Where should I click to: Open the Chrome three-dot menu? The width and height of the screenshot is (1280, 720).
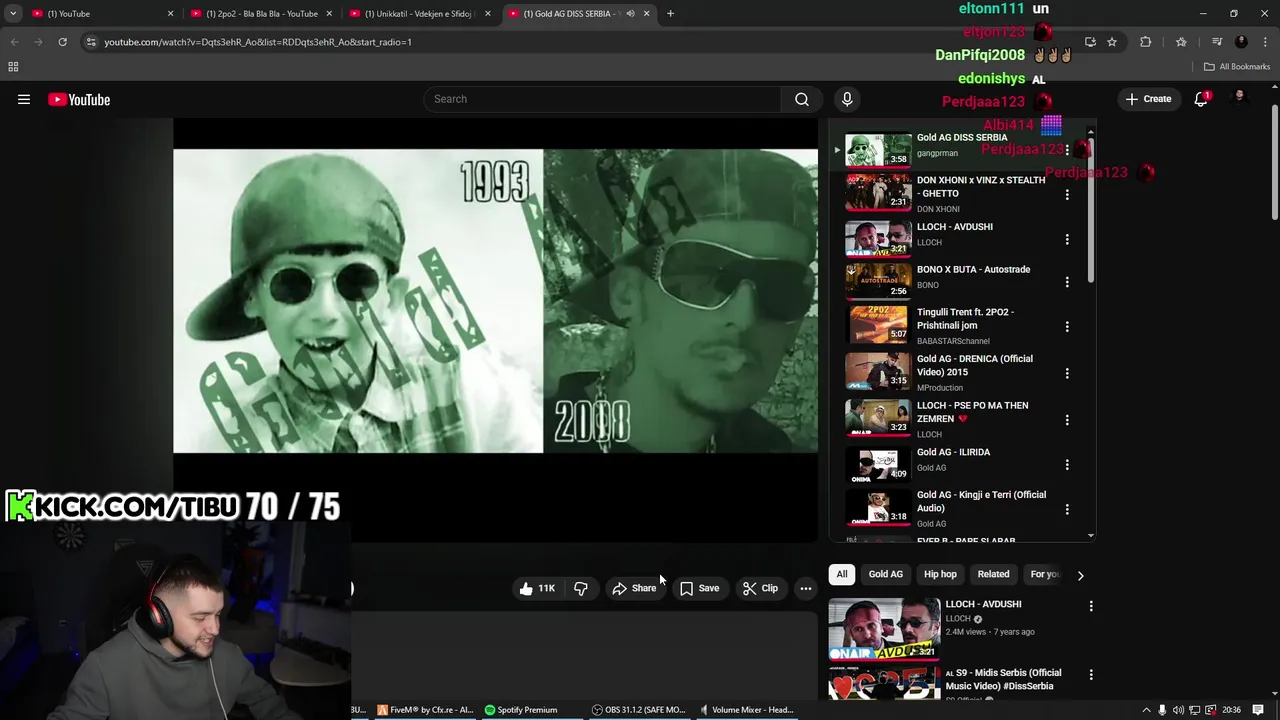tap(1265, 42)
